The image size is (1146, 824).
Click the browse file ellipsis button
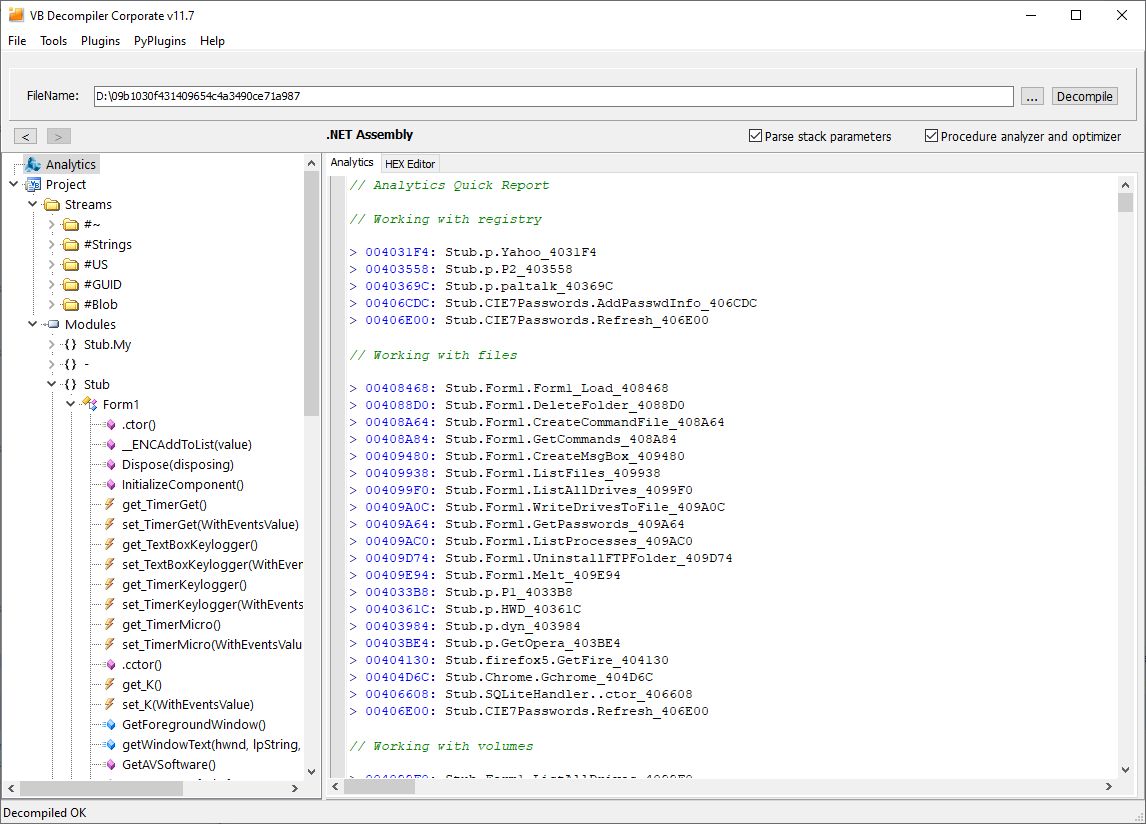pyautogui.click(x=1031, y=97)
